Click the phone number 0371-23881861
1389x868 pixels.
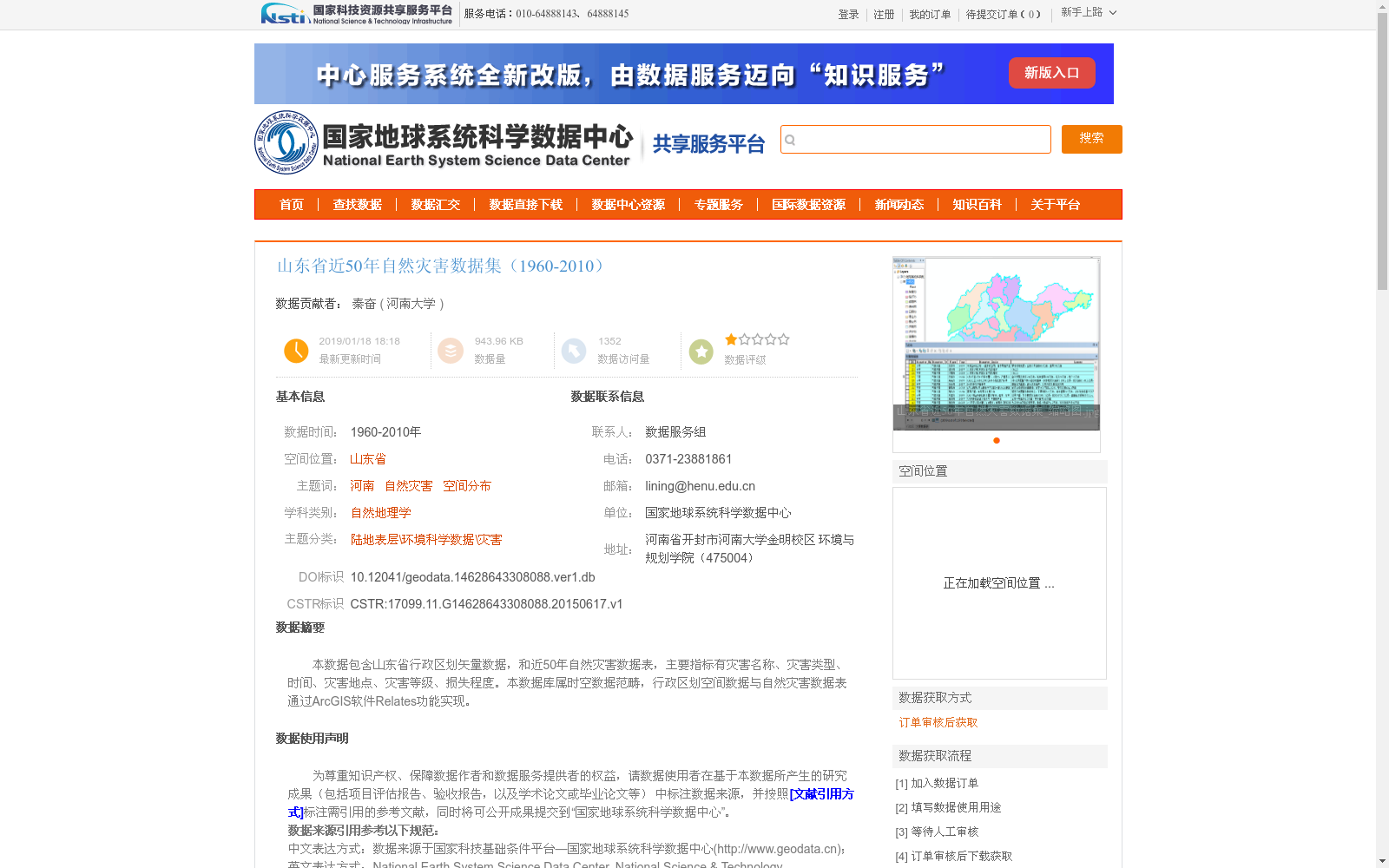688,459
